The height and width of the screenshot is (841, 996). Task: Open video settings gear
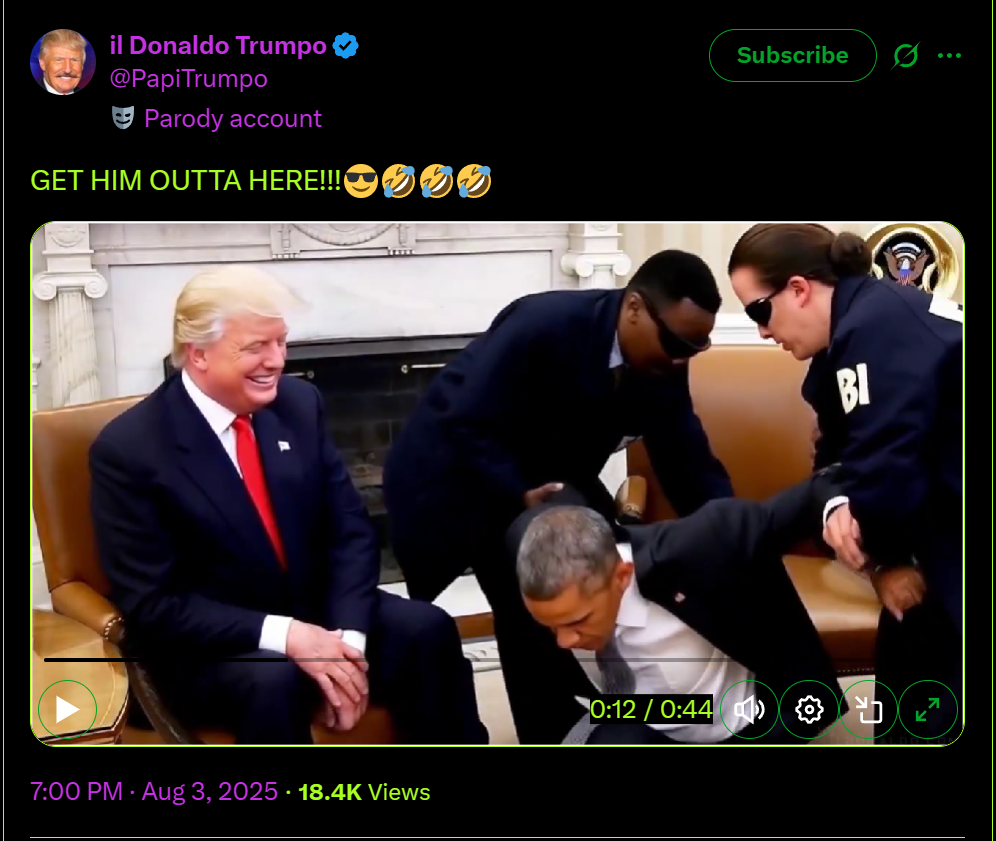[x=809, y=709]
